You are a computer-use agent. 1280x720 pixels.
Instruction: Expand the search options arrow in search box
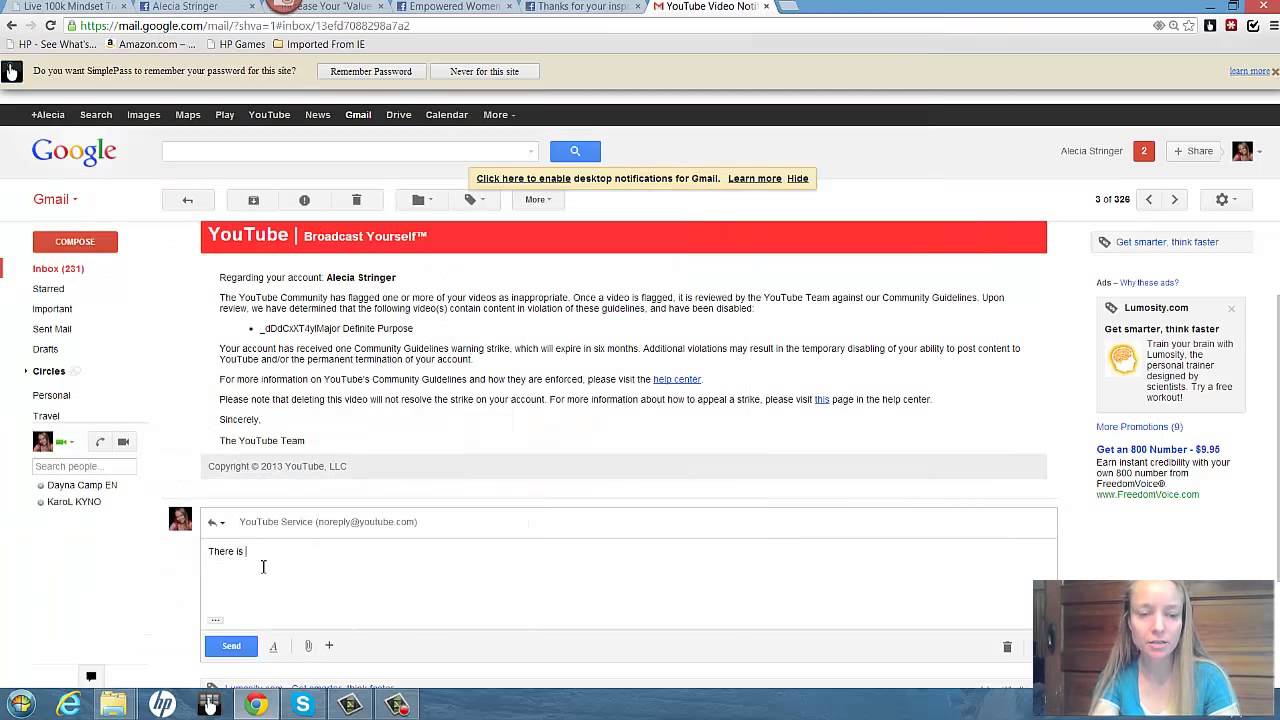click(531, 152)
